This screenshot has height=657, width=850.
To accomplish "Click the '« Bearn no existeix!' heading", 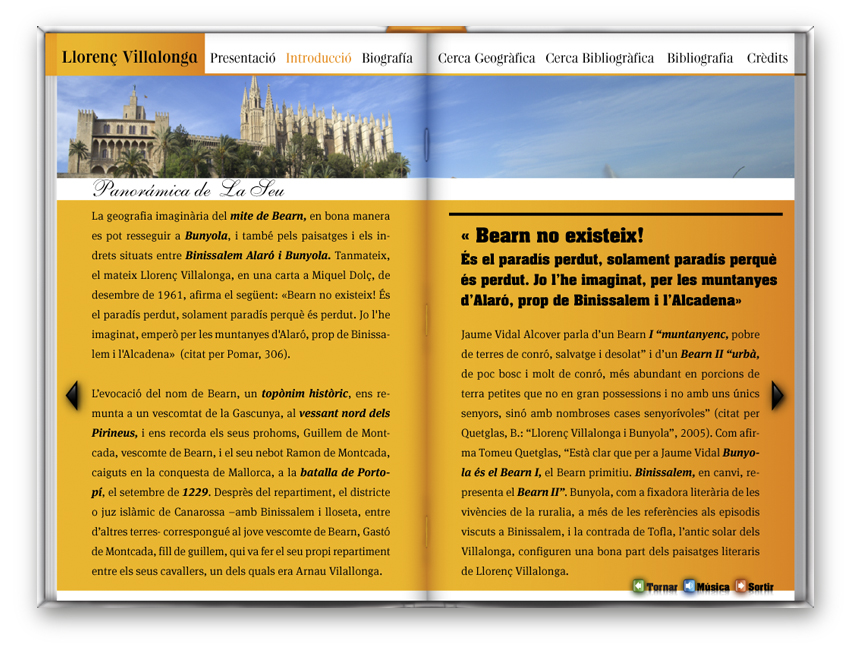I will pyautogui.click(x=552, y=236).
